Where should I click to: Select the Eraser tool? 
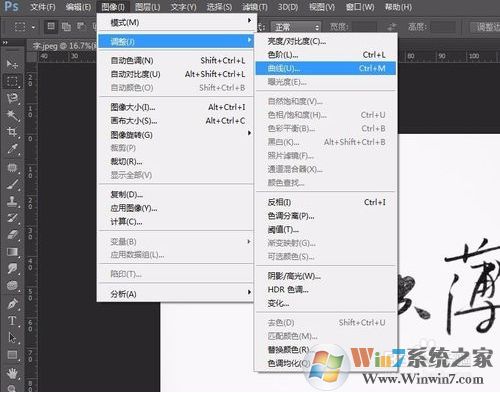click(12, 235)
